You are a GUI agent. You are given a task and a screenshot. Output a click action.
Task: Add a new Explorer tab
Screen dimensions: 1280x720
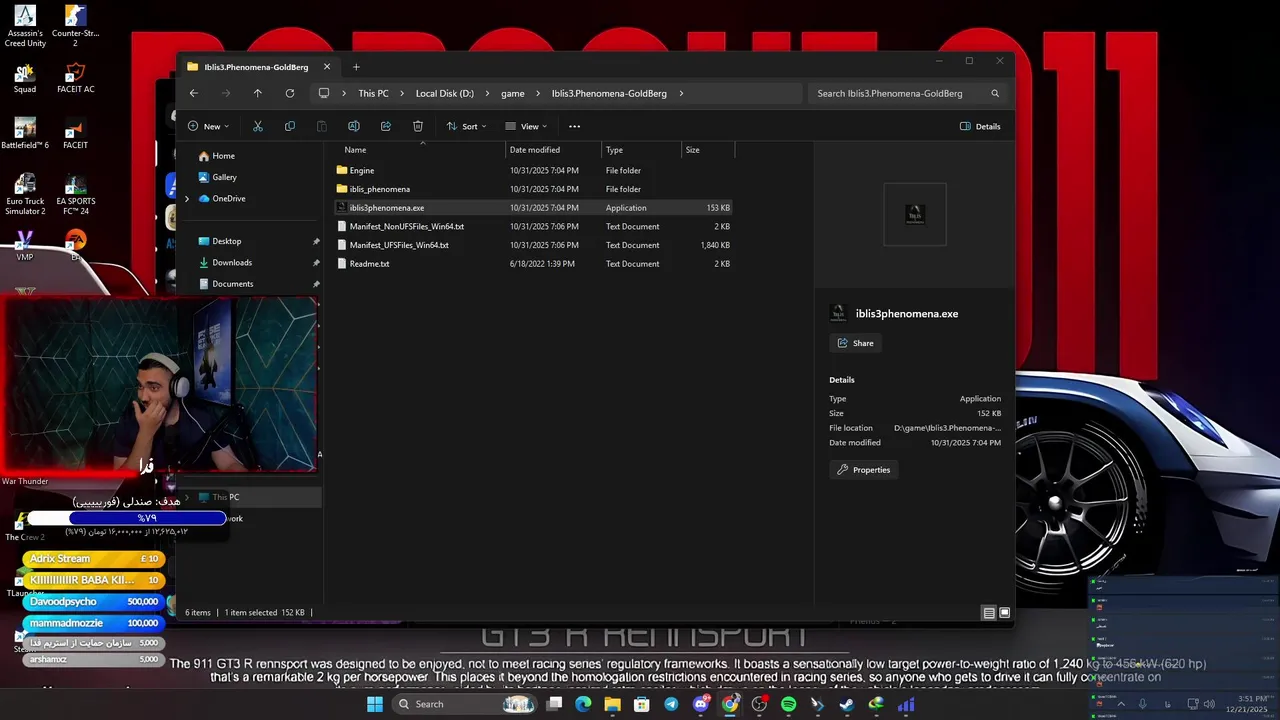(x=356, y=67)
